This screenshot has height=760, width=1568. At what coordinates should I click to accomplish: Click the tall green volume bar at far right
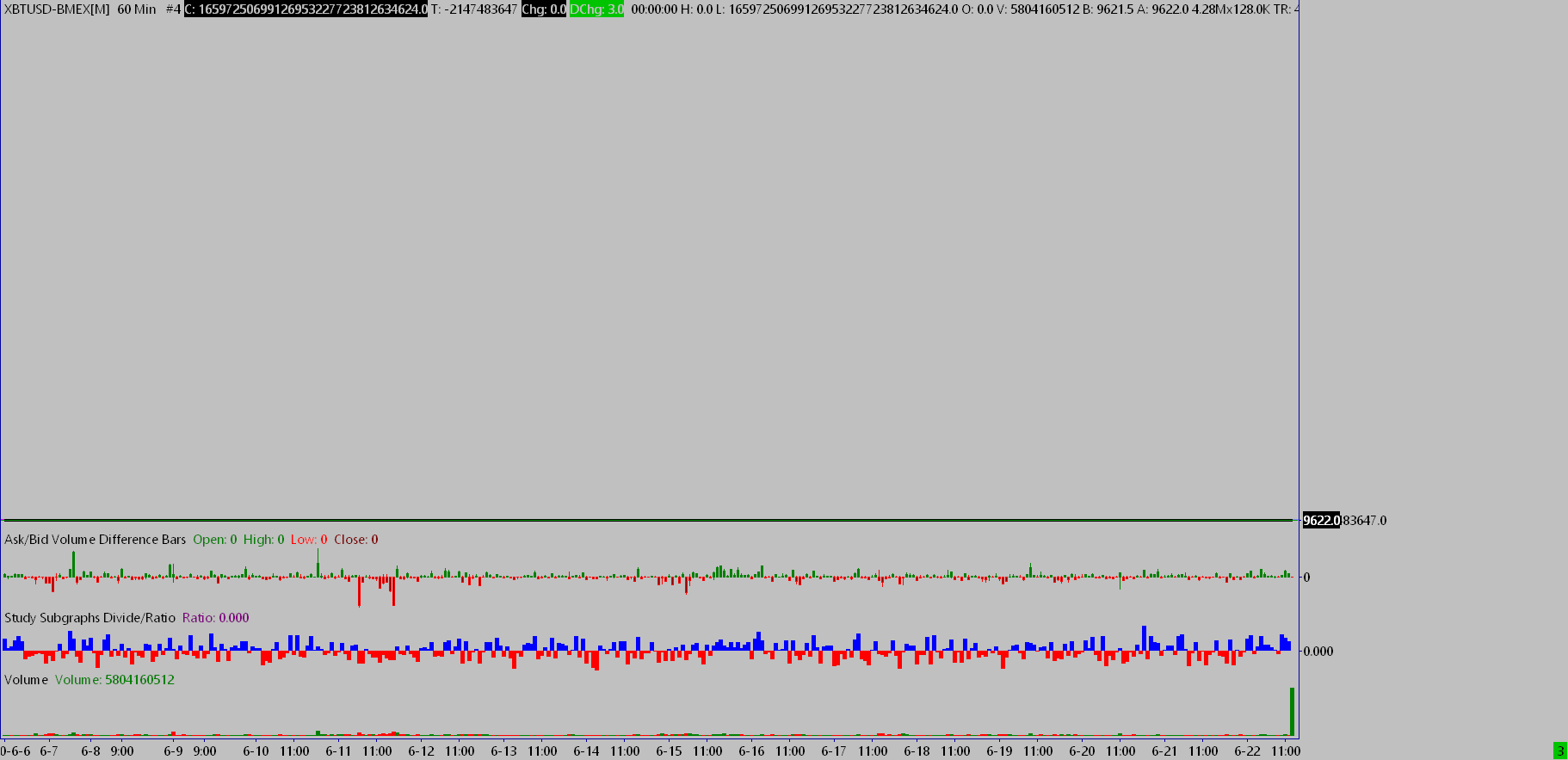pyautogui.click(x=1292, y=711)
